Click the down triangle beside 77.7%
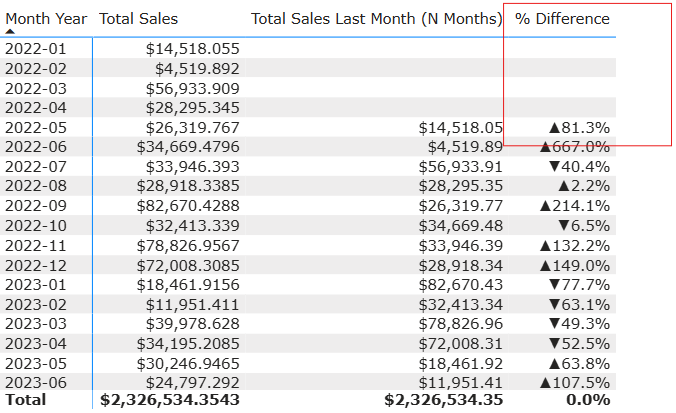The width and height of the screenshot is (676, 413). [x=556, y=283]
